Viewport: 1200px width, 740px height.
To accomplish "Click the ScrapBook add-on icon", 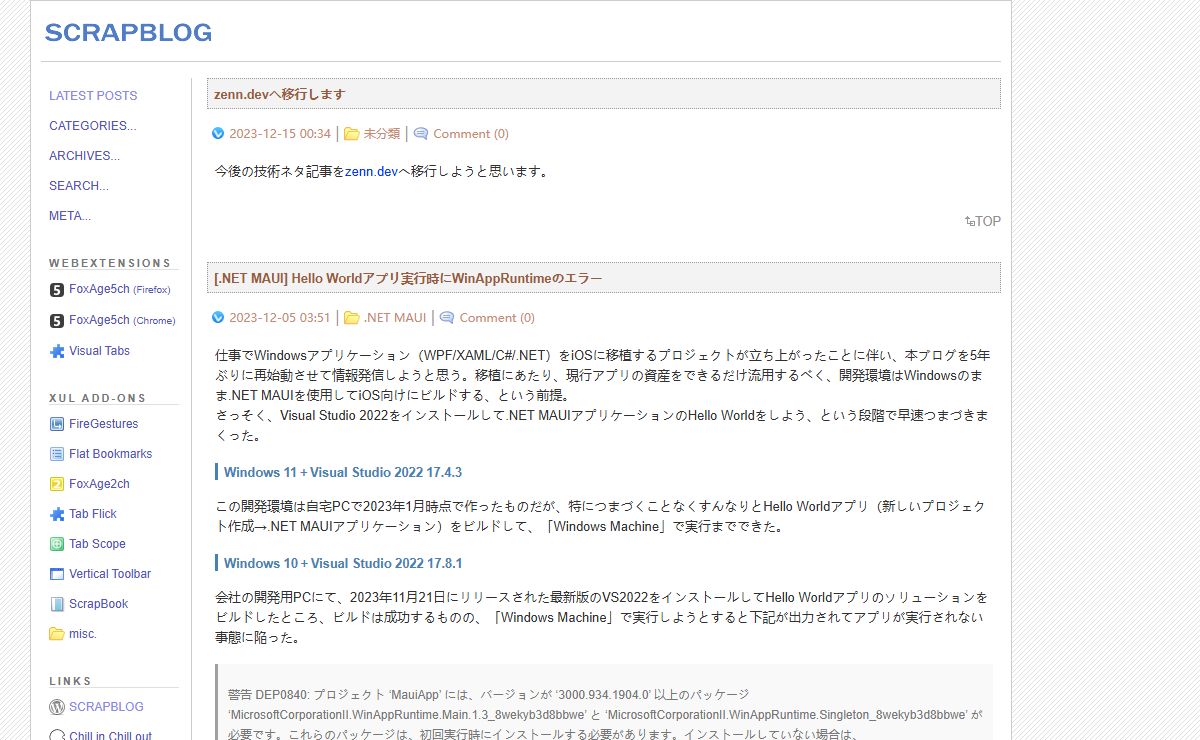I will click(x=57, y=604).
